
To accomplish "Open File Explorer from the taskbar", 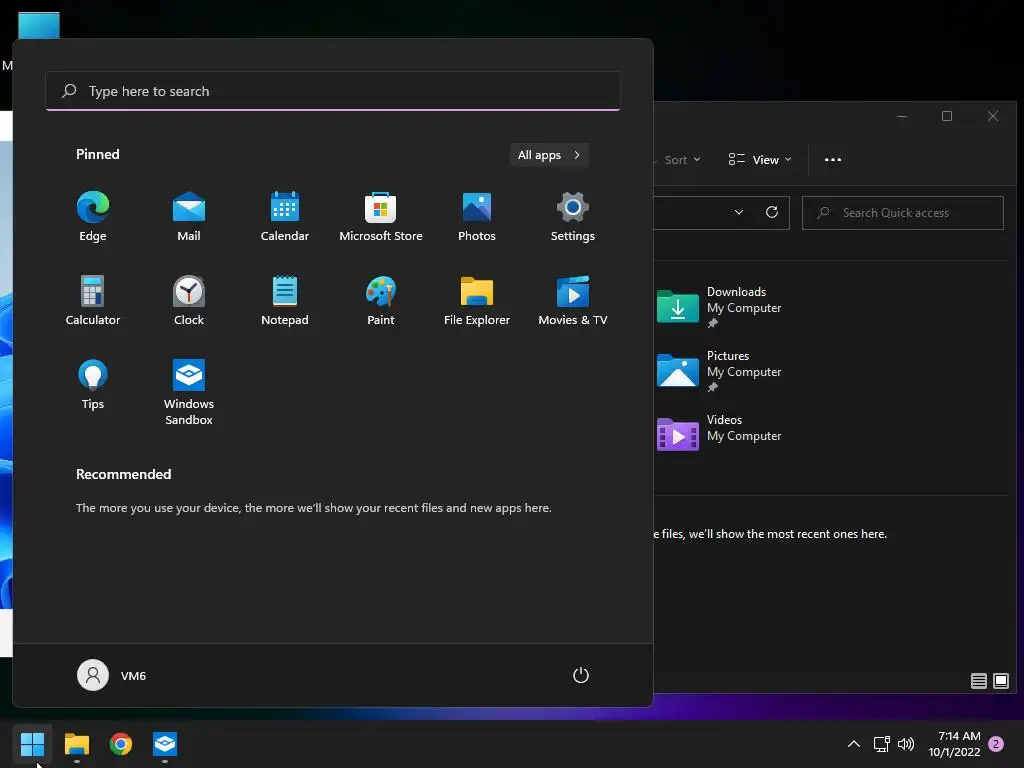I will (x=76, y=744).
